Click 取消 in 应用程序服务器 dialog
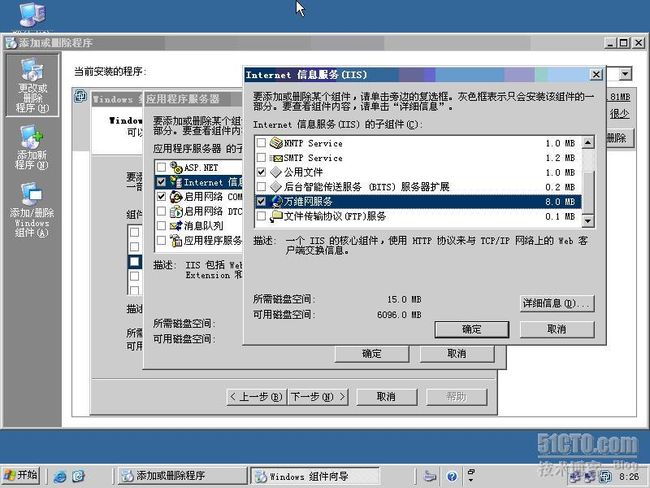Screen dimensions: 650x488 tap(456, 354)
